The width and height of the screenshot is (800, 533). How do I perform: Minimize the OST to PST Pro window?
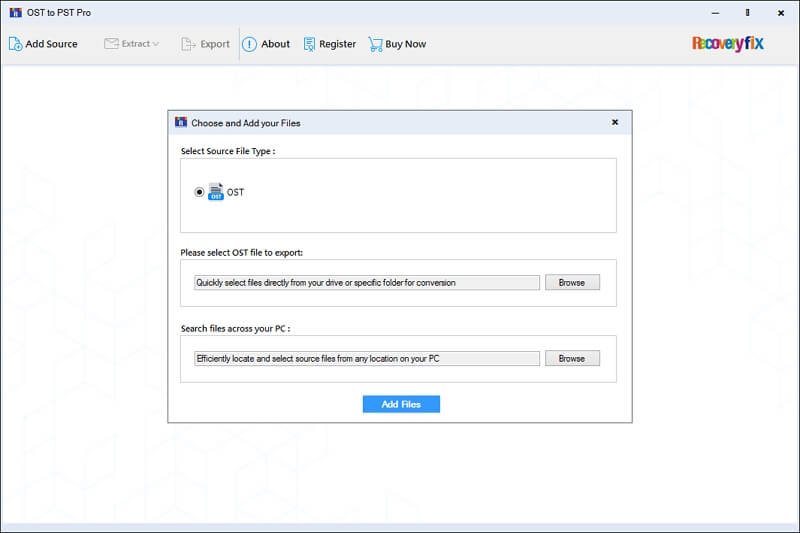[715, 13]
